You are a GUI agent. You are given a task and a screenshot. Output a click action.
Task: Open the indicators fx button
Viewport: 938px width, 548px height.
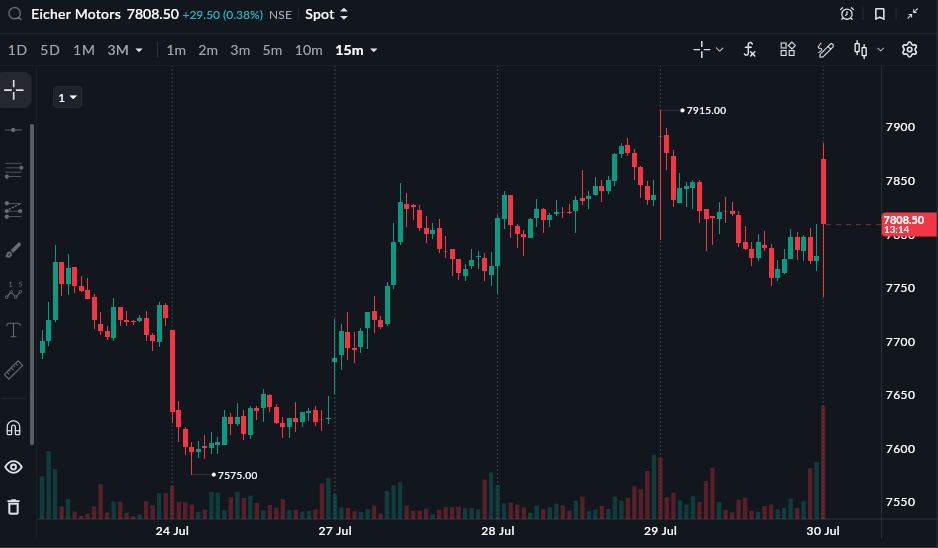coord(750,50)
